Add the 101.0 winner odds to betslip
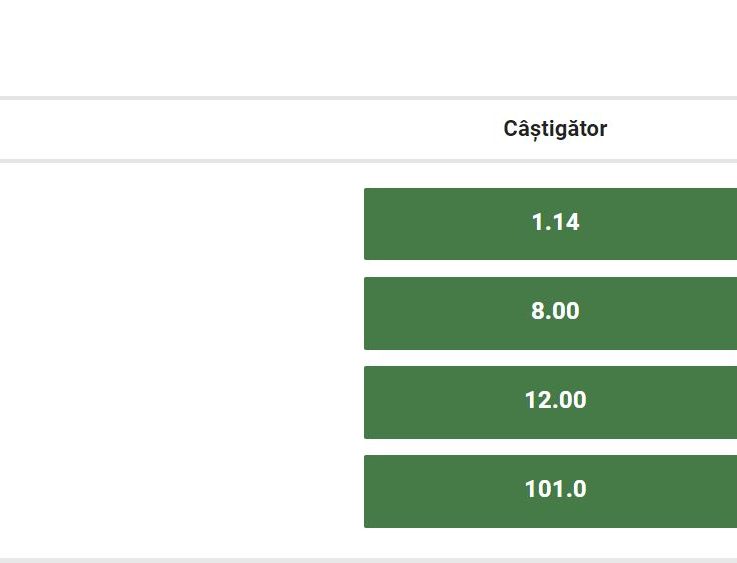Viewport: 737px width, 563px height. [x=550, y=491]
